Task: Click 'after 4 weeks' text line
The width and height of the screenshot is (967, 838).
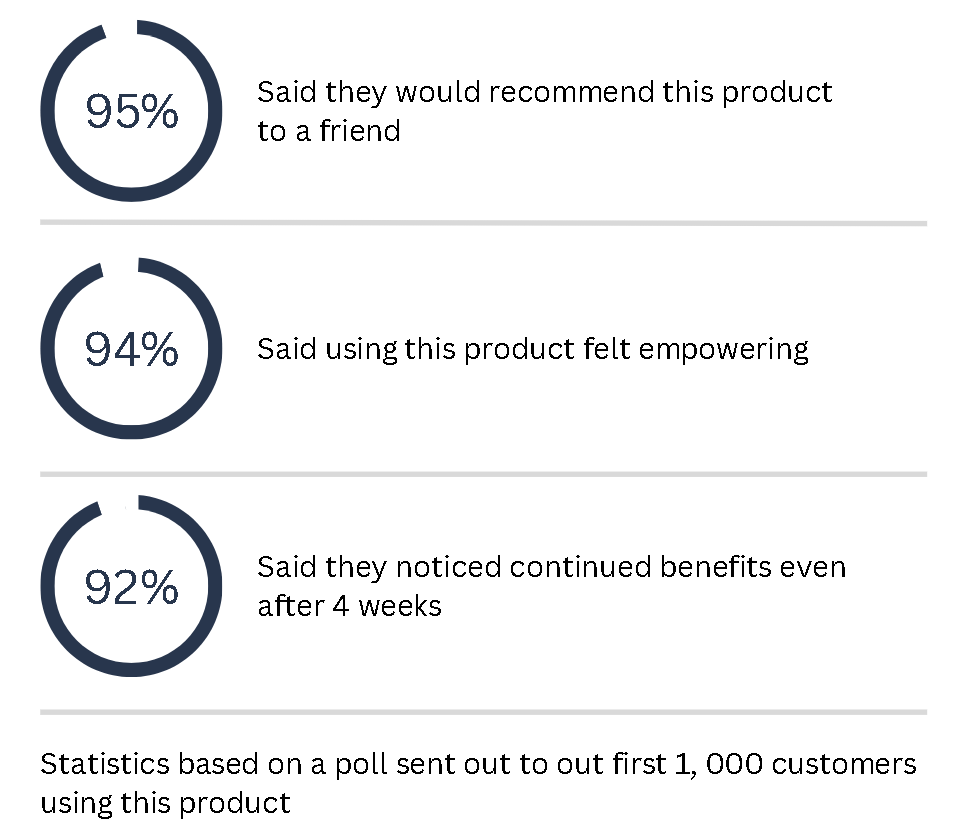Action: (x=350, y=606)
